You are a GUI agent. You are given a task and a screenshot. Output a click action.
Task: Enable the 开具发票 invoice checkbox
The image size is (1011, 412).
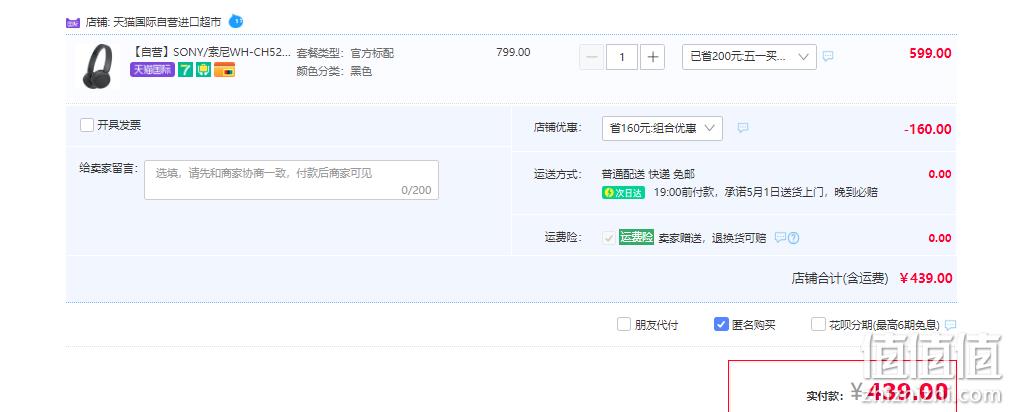point(87,125)
